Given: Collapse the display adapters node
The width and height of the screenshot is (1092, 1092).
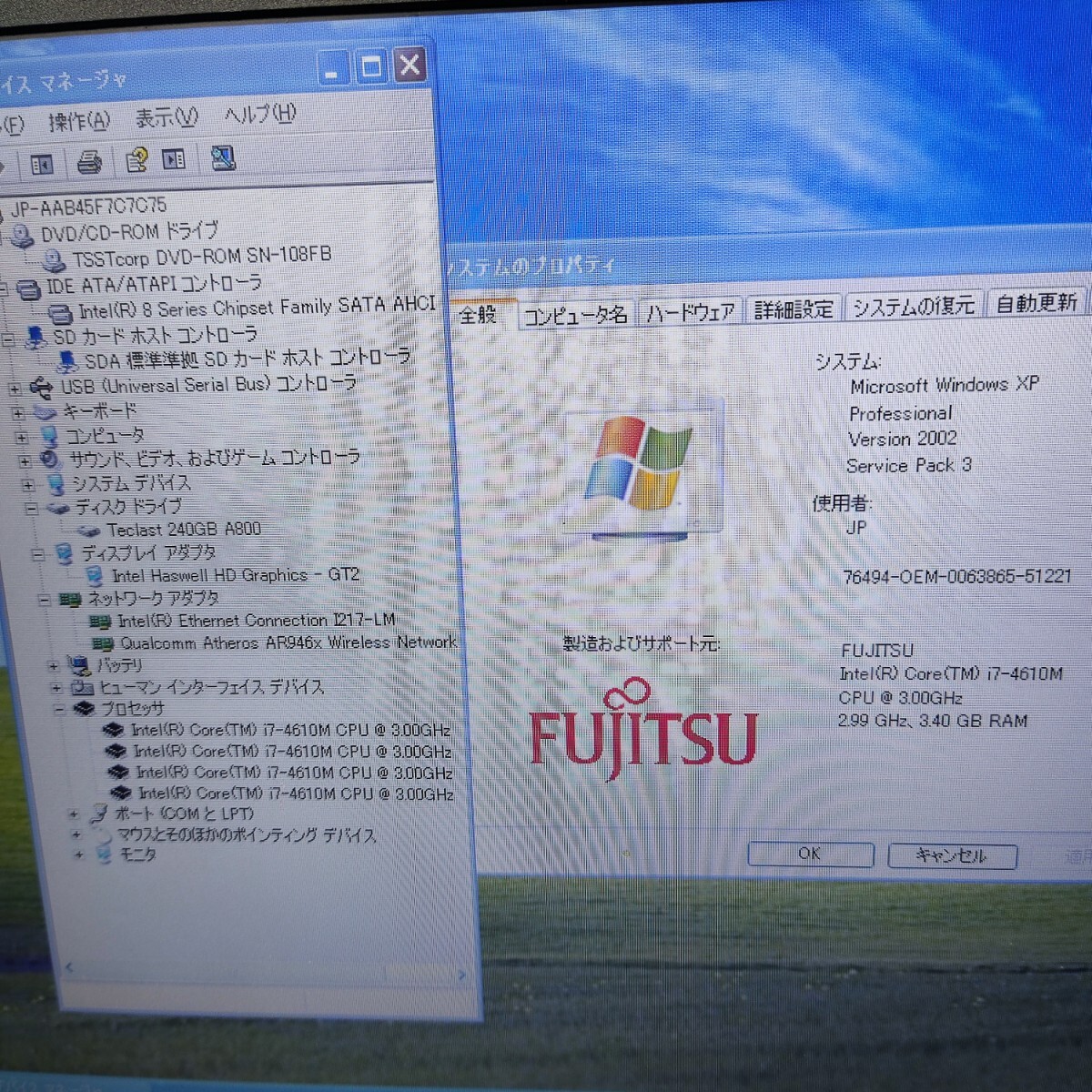Looking at the screenshot, I should click(x=38, y=554).
